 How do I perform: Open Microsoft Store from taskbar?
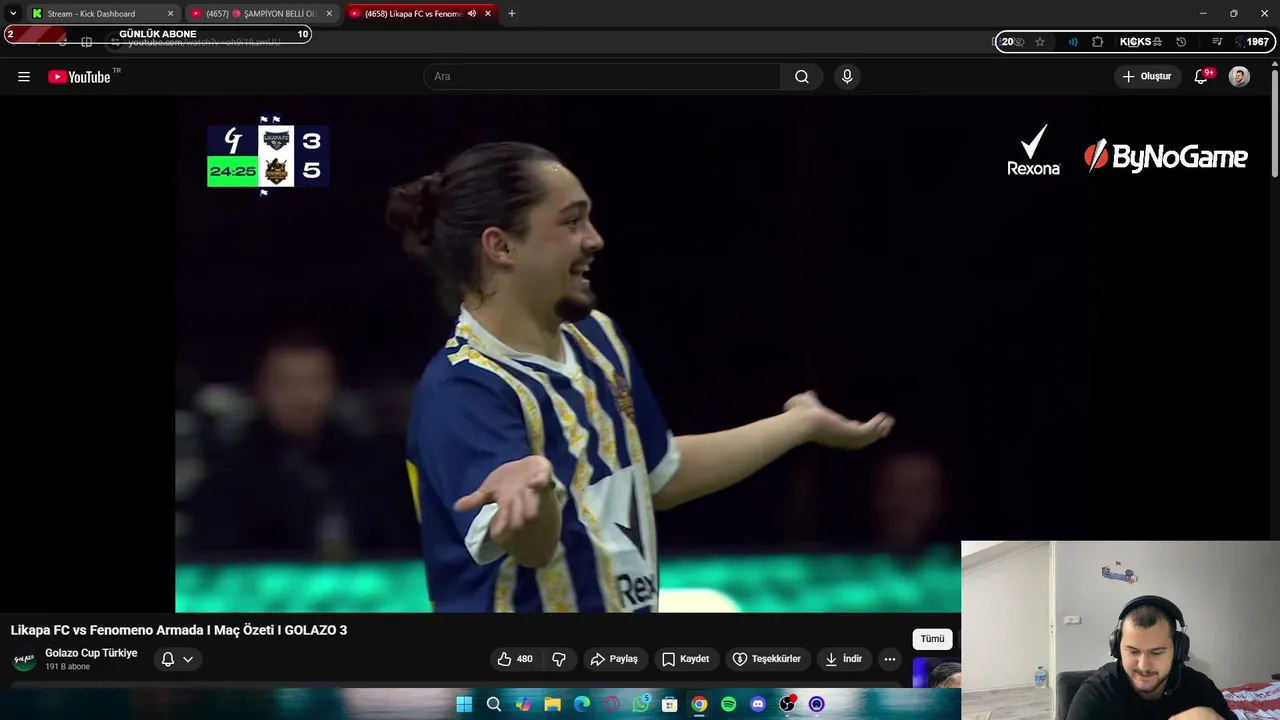pyautogui.click(x=670, y=704)
